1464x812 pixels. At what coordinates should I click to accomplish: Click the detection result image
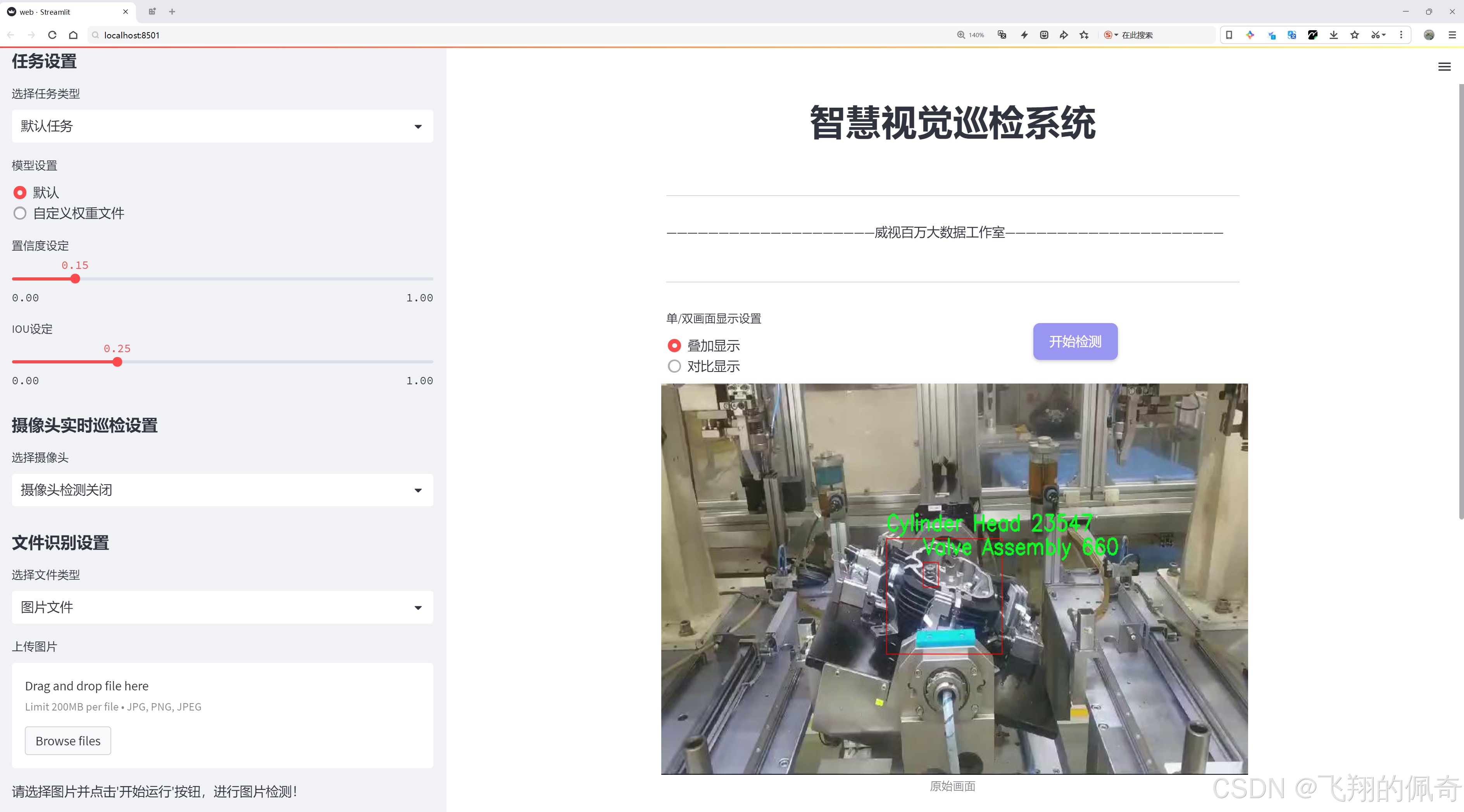coord(954,579)
